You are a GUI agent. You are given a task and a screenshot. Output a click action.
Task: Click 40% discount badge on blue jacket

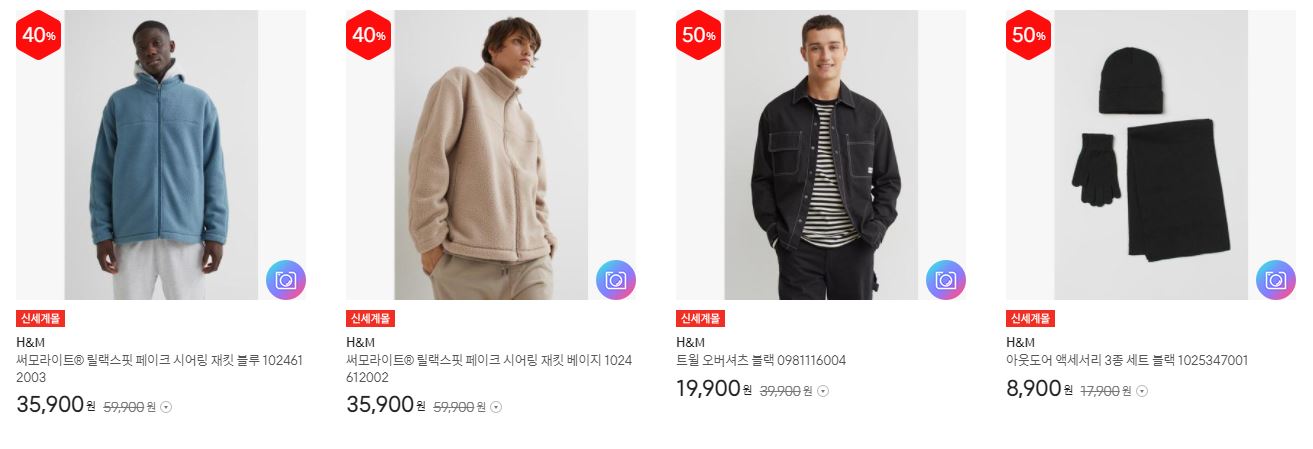(x=39, y=35)
